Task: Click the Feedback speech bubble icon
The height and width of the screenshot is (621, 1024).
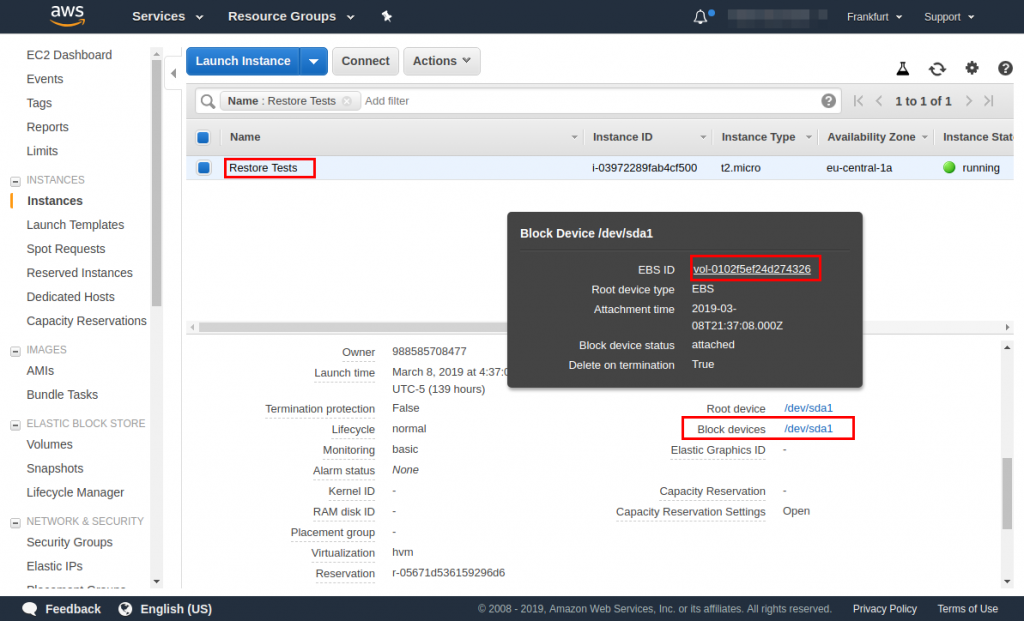Action: coord(30,608)
